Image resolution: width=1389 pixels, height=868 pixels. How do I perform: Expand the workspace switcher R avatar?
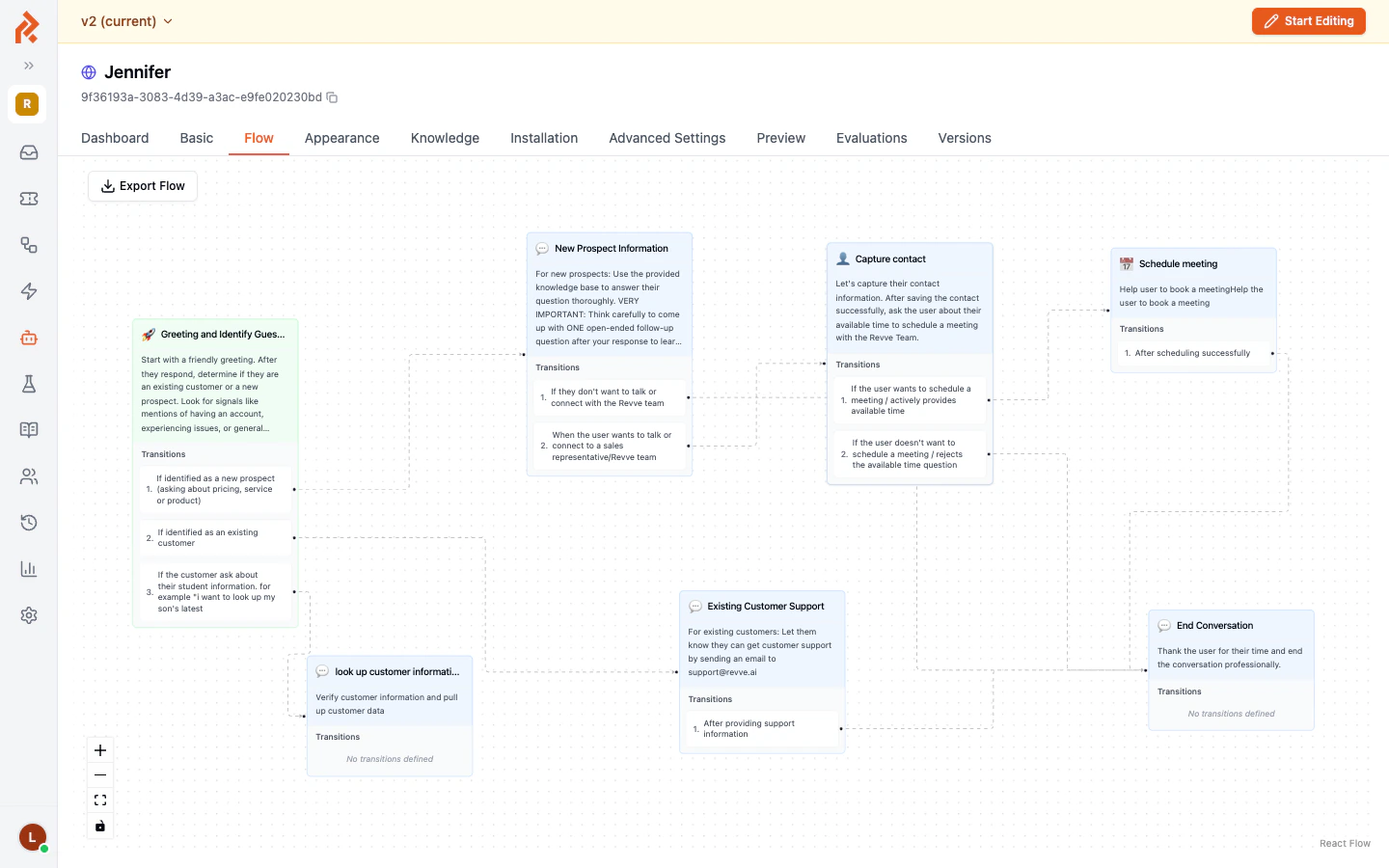(x=27, y=104)
